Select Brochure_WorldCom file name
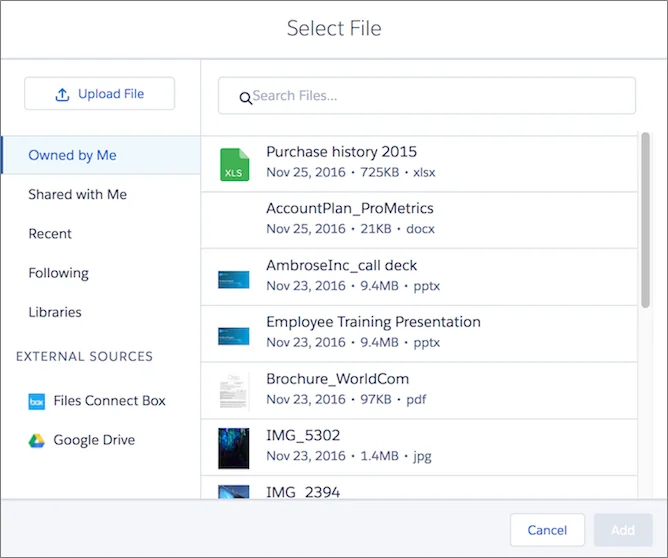This screenshot has width=668, height=558. 337,379
